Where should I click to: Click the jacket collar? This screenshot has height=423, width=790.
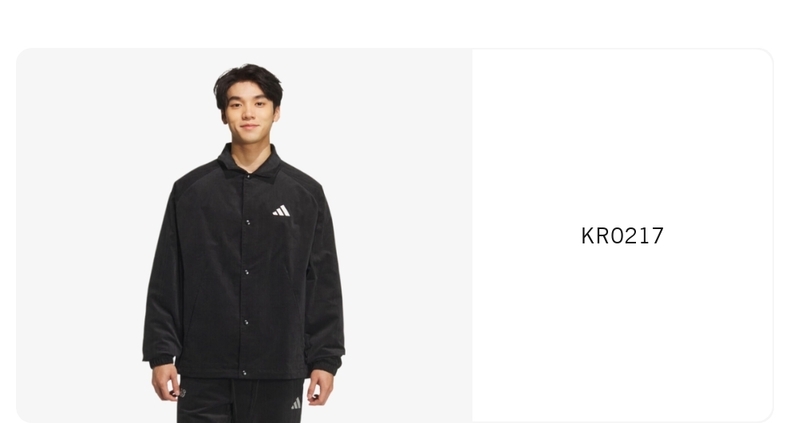(x=249, y=162)
